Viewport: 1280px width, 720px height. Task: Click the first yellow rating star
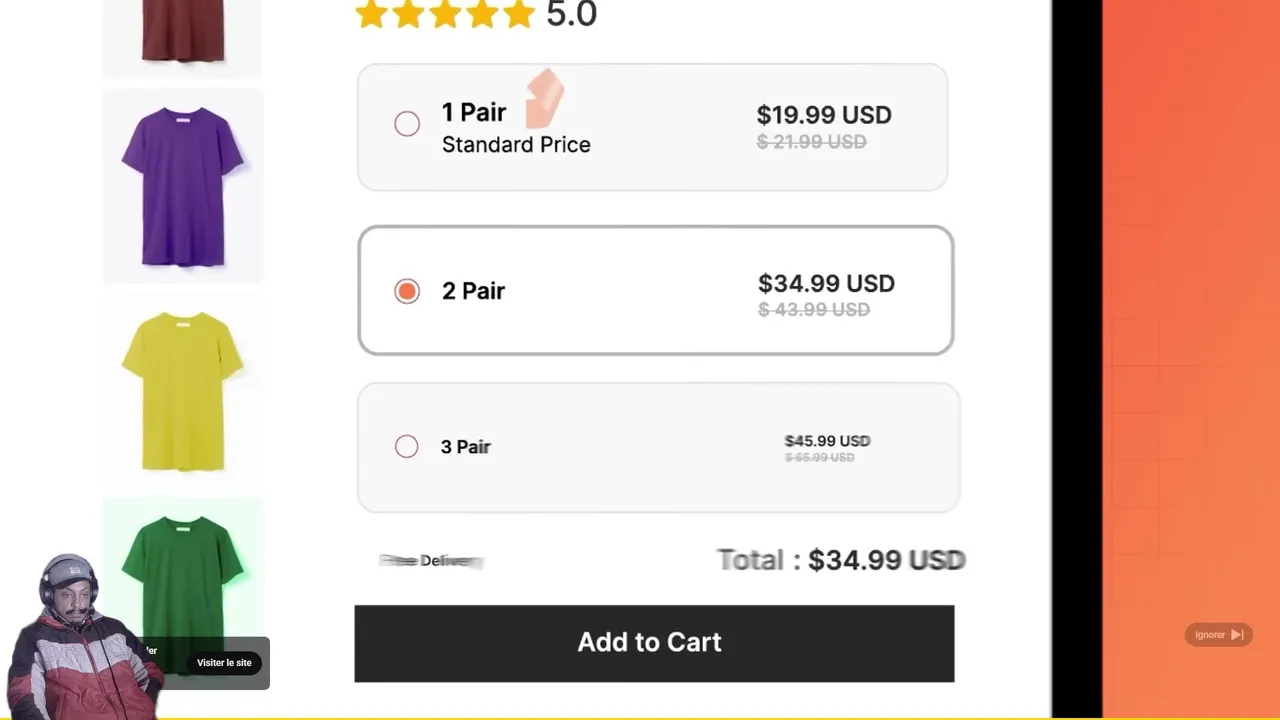tap(371, 14)
